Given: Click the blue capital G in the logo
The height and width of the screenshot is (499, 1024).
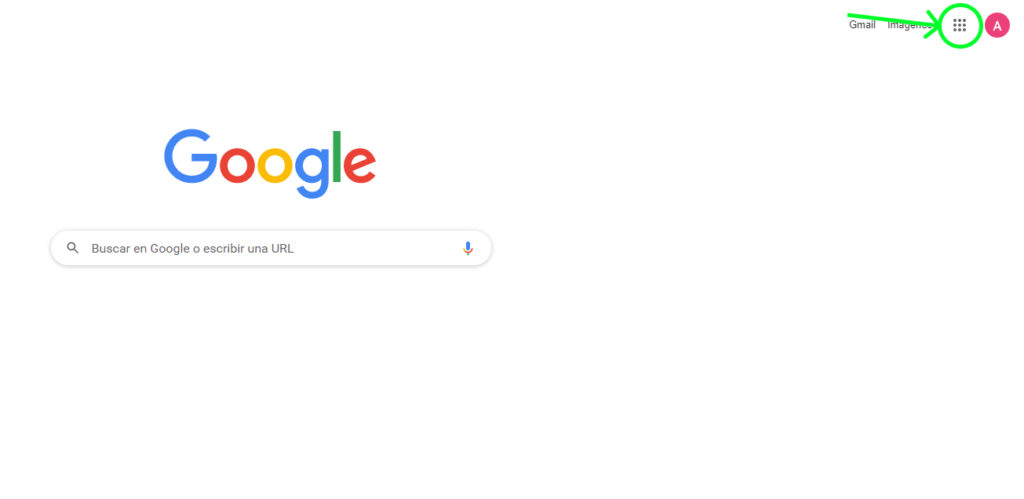Looking at the screenshot, I should [191, 156].
